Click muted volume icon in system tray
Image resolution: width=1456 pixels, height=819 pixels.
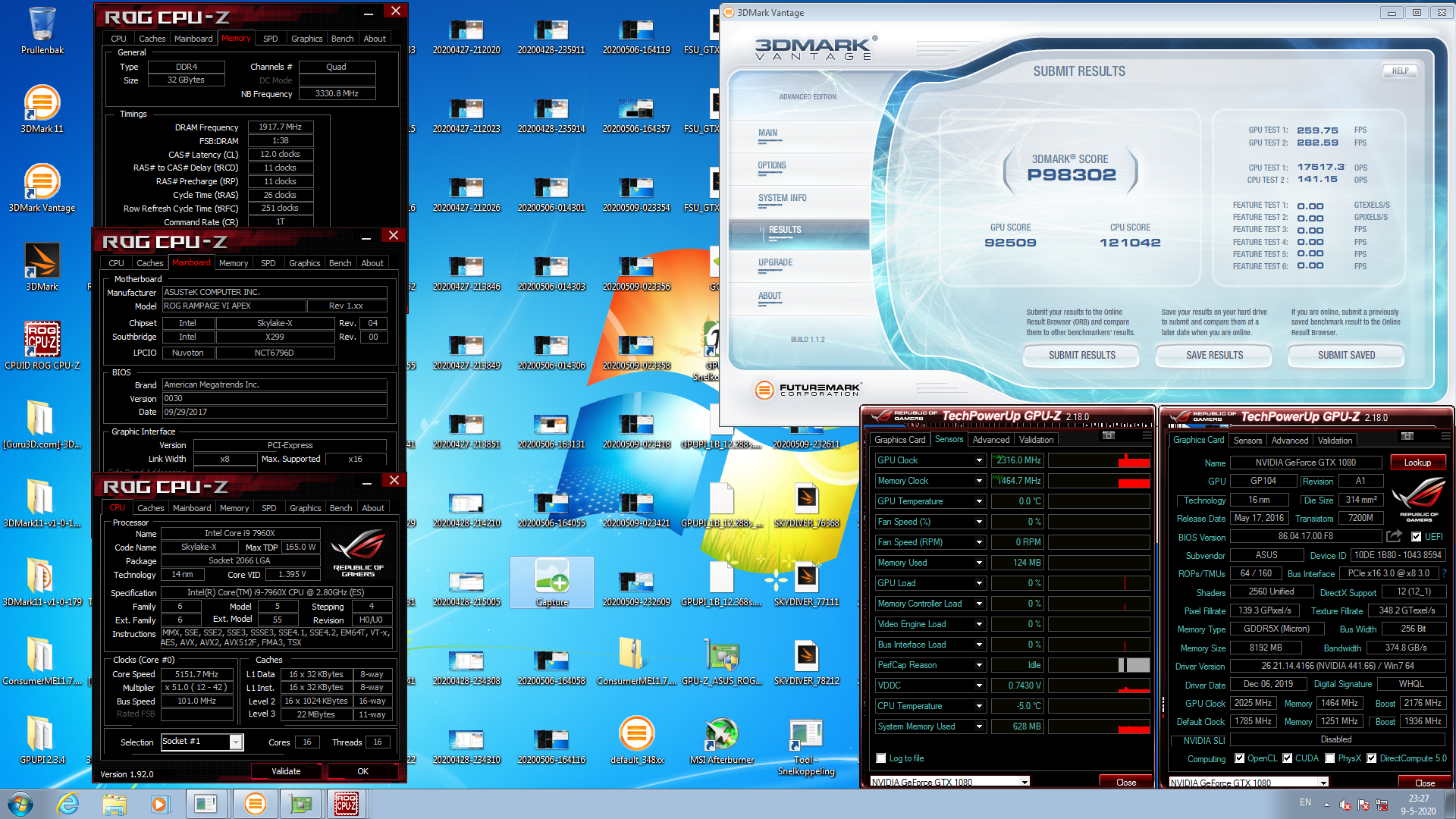click(1345, 805)
